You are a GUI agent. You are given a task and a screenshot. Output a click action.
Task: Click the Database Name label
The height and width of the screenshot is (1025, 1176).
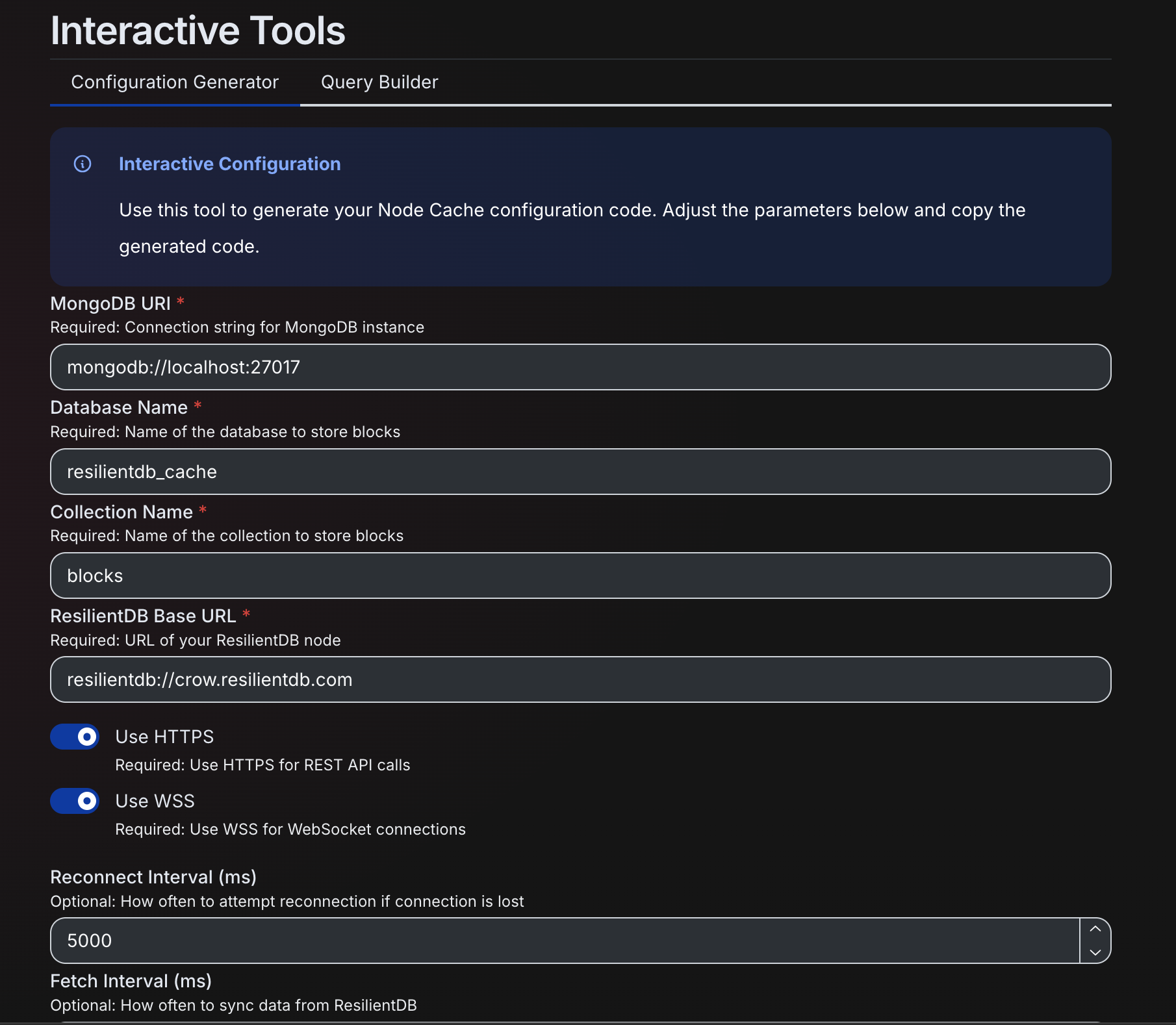pos(119,407)
